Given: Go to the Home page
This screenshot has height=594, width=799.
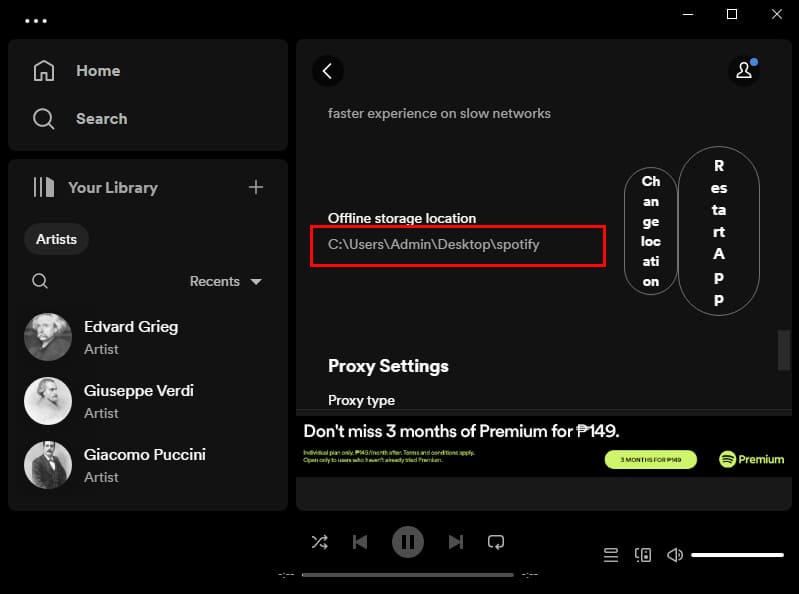Looking at the screenshot, I should point(98,71).
